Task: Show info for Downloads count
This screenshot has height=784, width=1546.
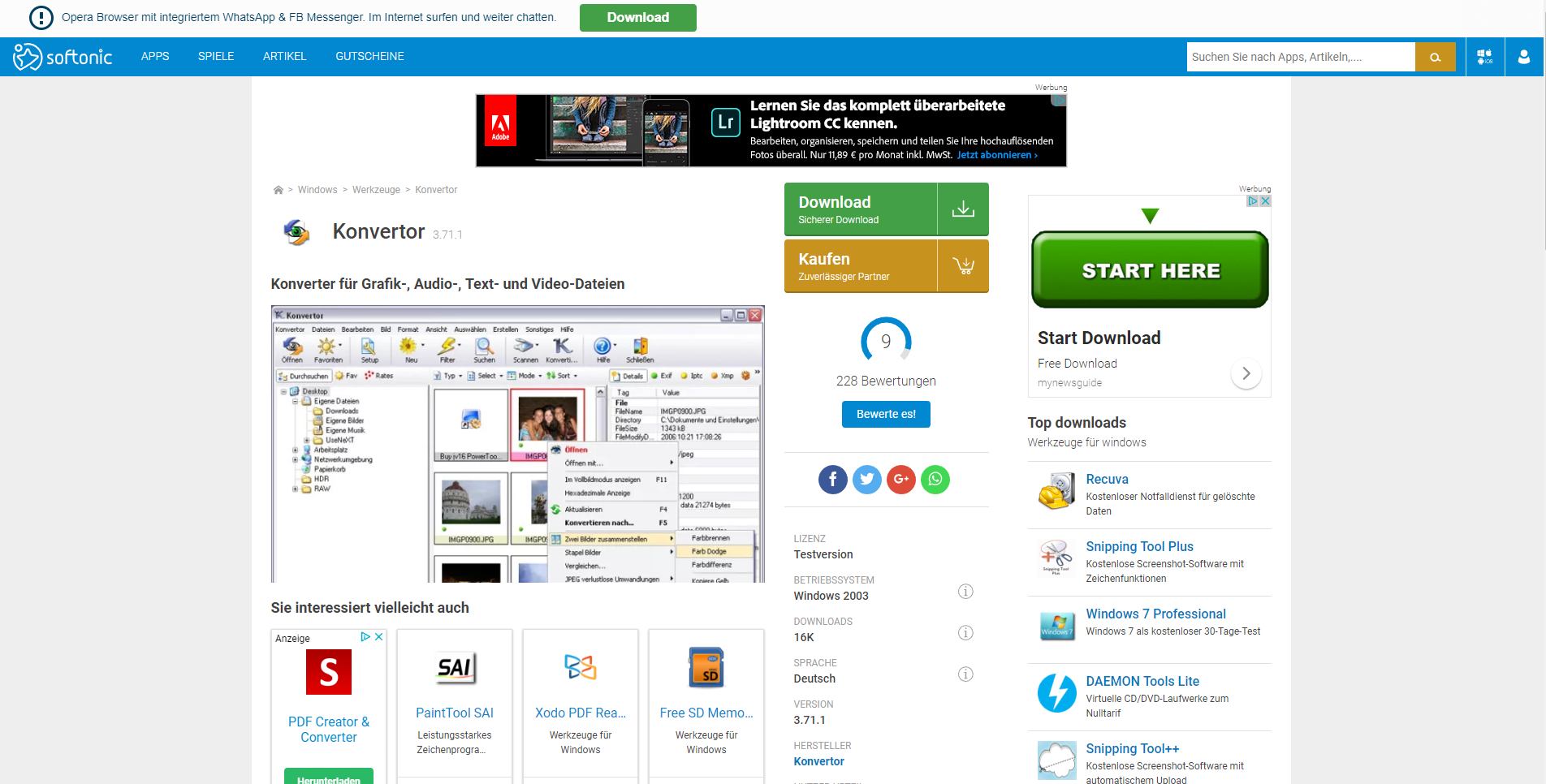Action: [965, 633]
